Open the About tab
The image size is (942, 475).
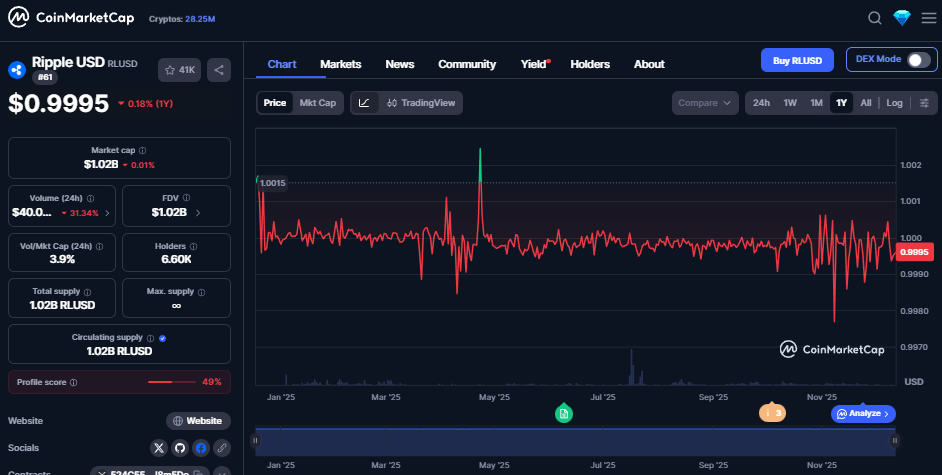[x=649, y=64]
